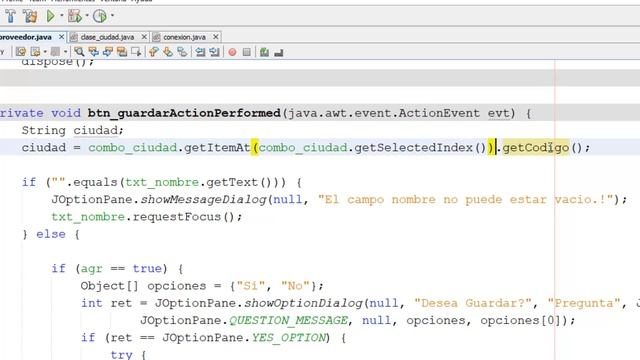This screenshot has width=640, height=360.
Task: Click the Clean and Build Project icon
Action: tap(30, 16)
